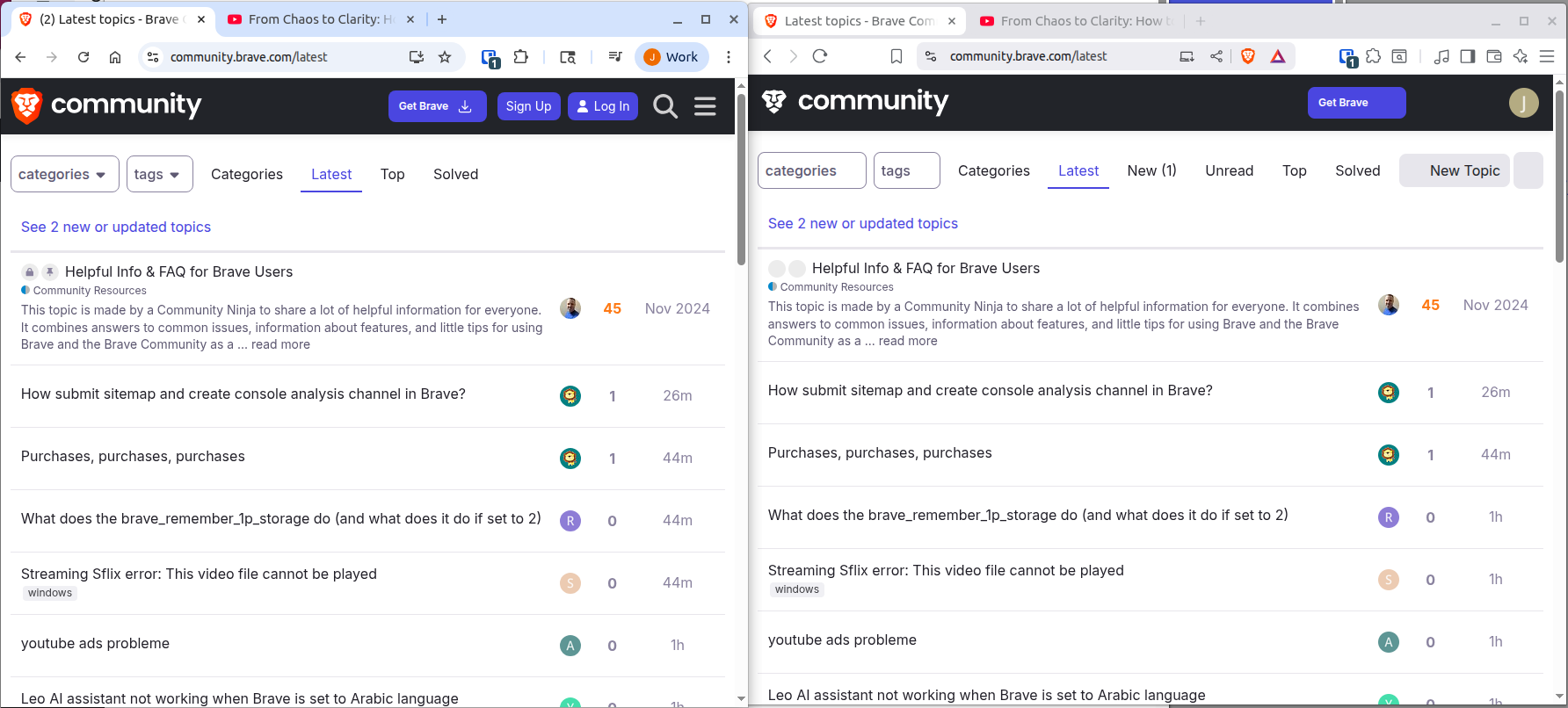
Task: Click 'See 2 new or updated topics' in left window
Action: 116,227
